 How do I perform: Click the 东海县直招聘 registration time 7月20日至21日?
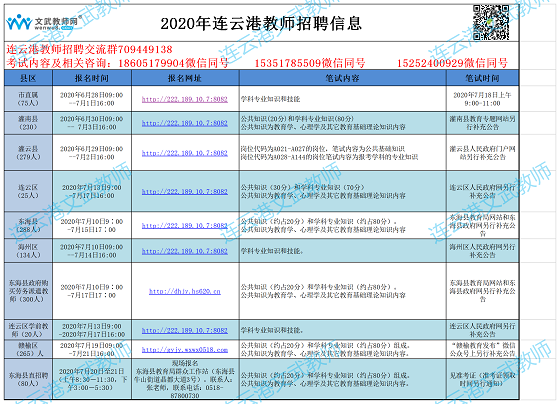[92, 379]
